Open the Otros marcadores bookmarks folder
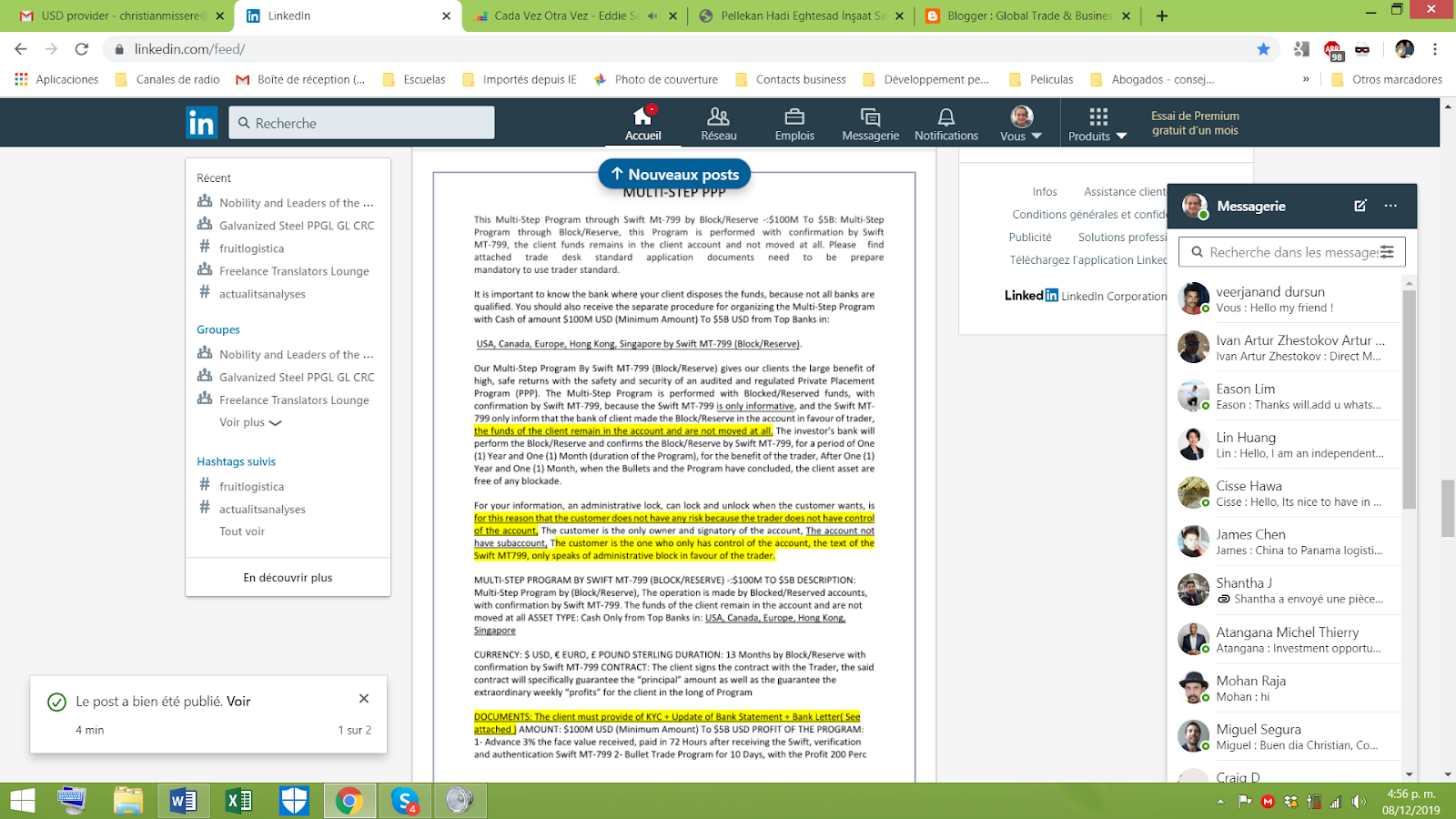The height and width of the screenshot is (819, 1456). [1387, 79]
